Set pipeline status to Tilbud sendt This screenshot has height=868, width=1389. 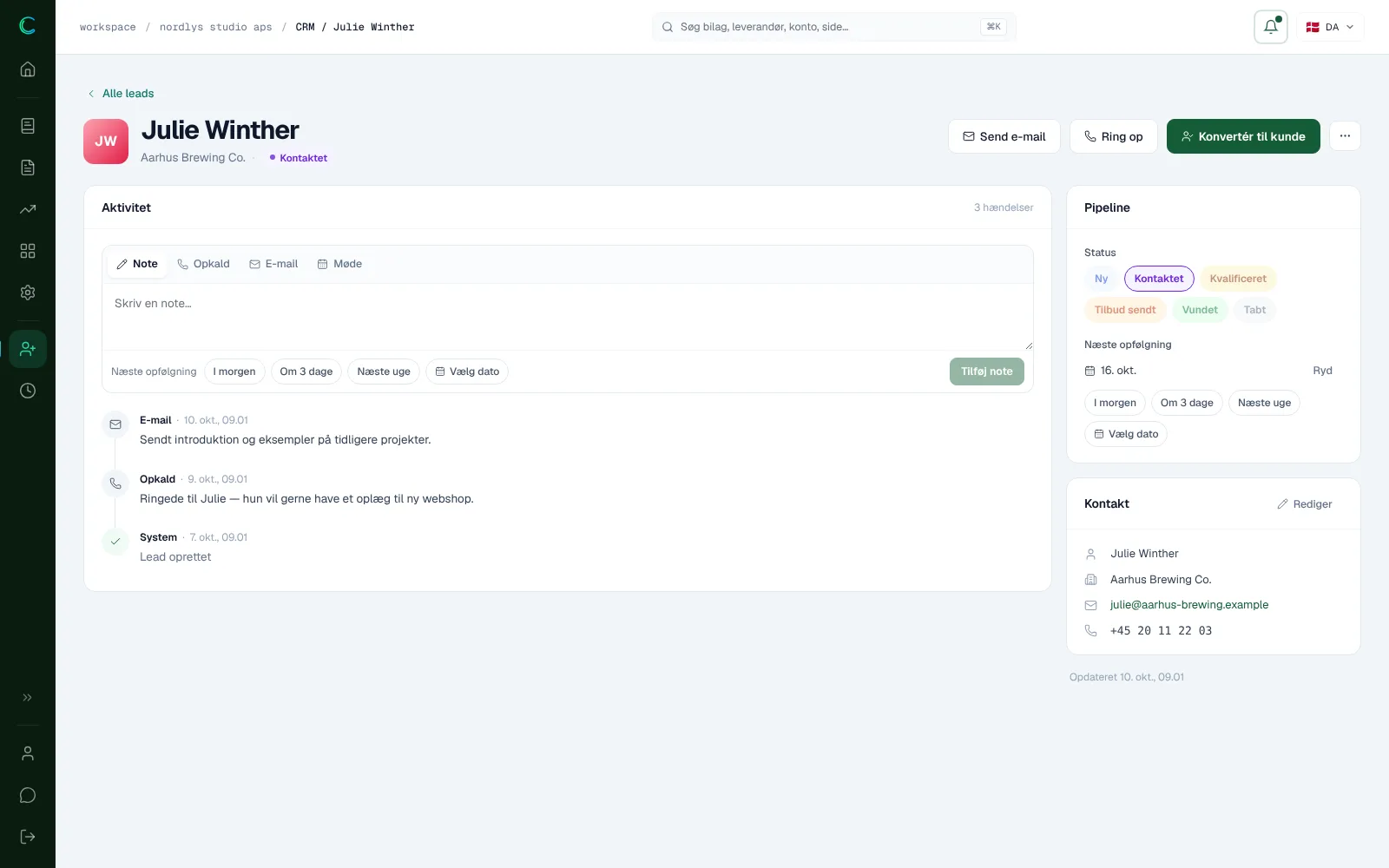pyautogui.click(x=1125, y=310)
